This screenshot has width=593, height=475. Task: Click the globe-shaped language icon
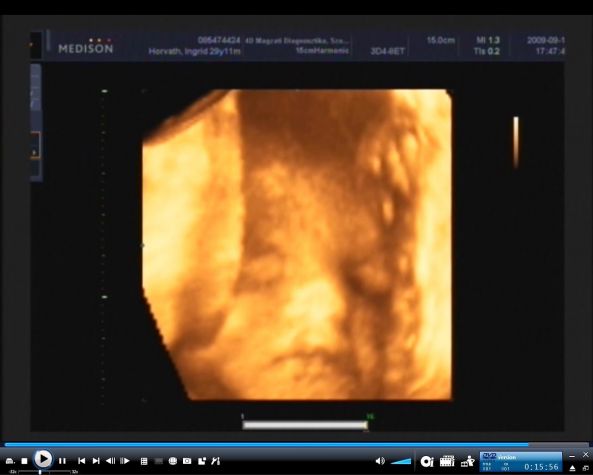[173, 461]
